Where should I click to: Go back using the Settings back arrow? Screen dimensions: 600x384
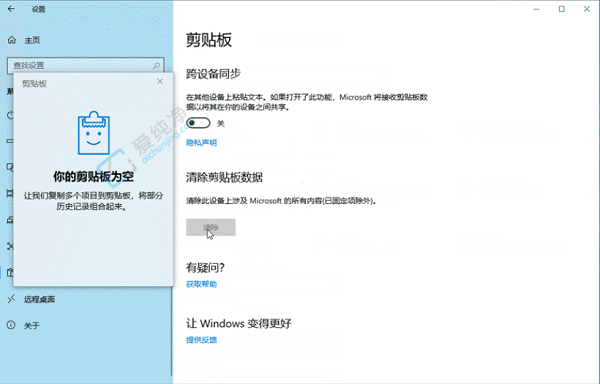(11, 9)
